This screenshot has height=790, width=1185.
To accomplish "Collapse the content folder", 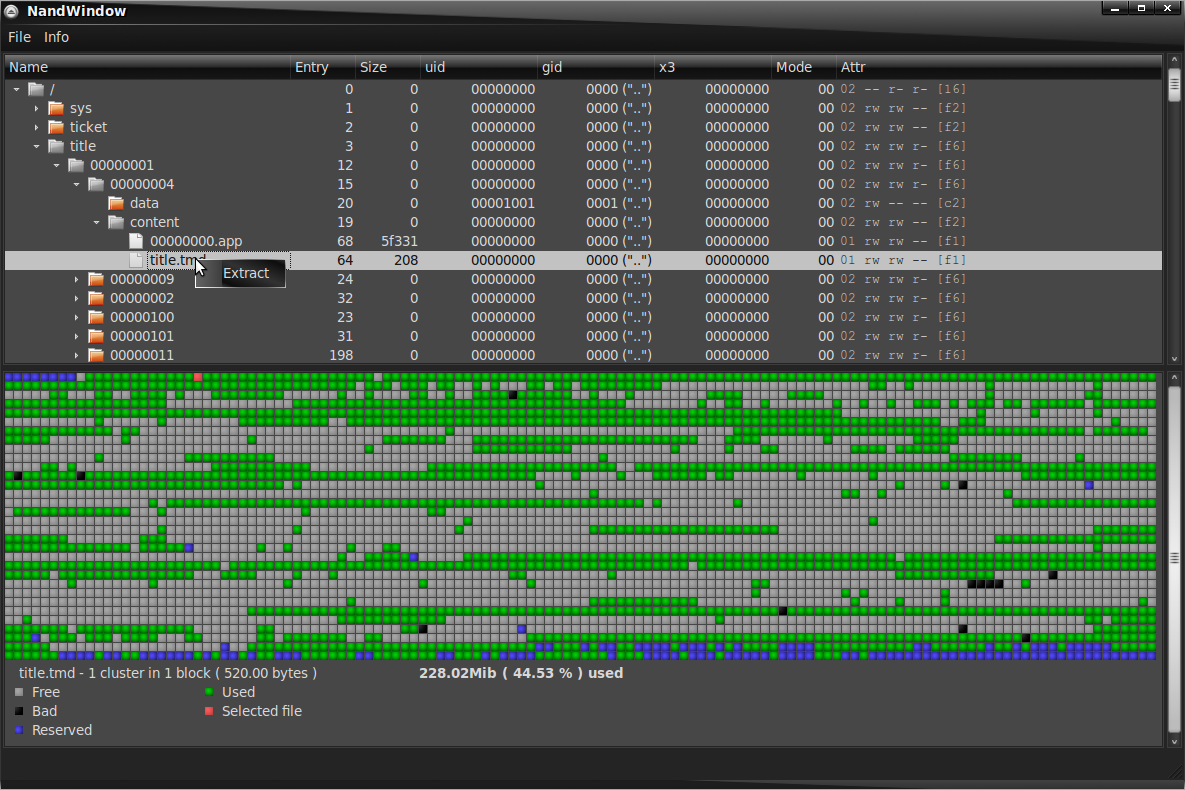I will point(97,222).
